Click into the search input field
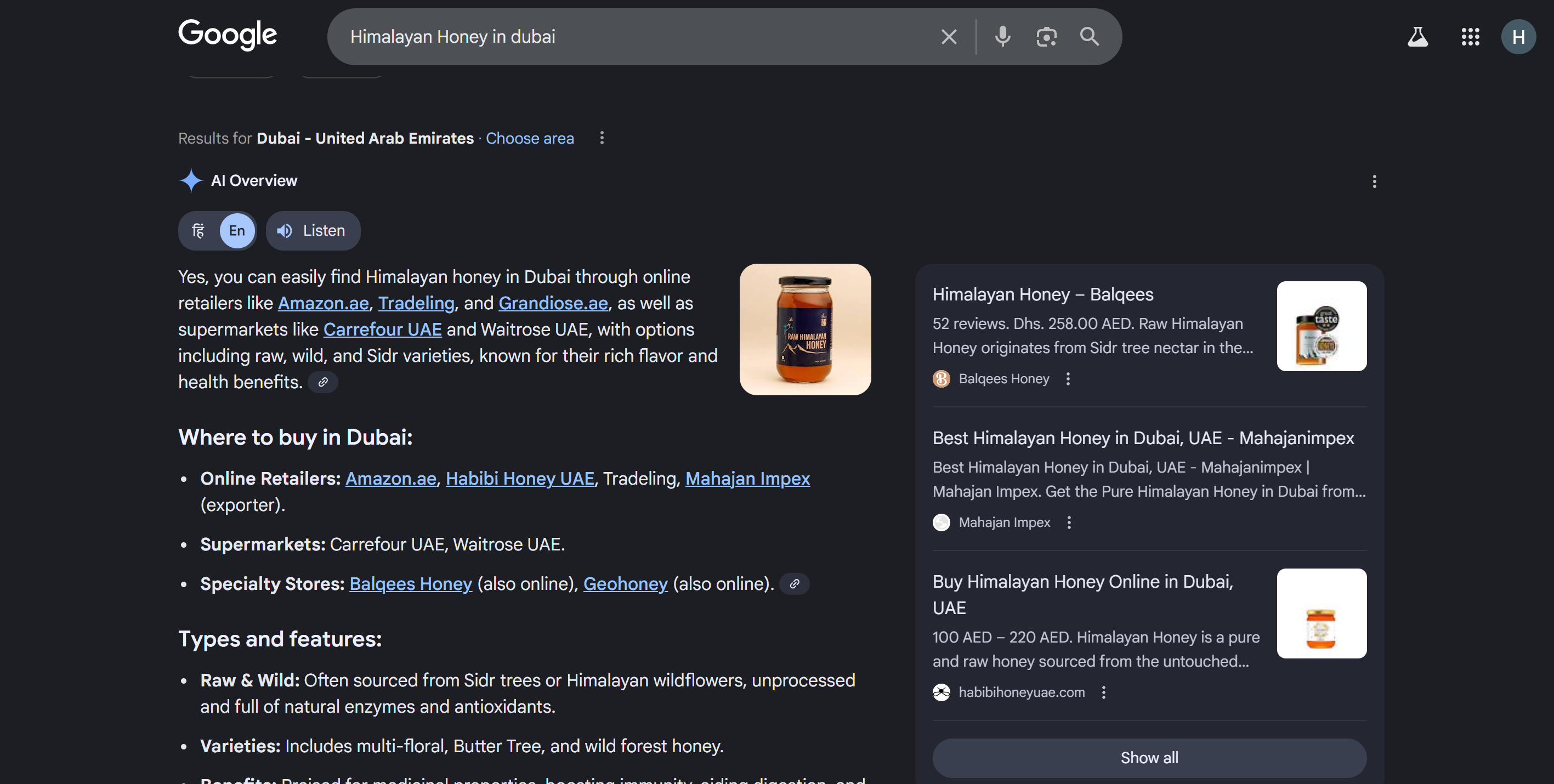 [x=633, y=37]
